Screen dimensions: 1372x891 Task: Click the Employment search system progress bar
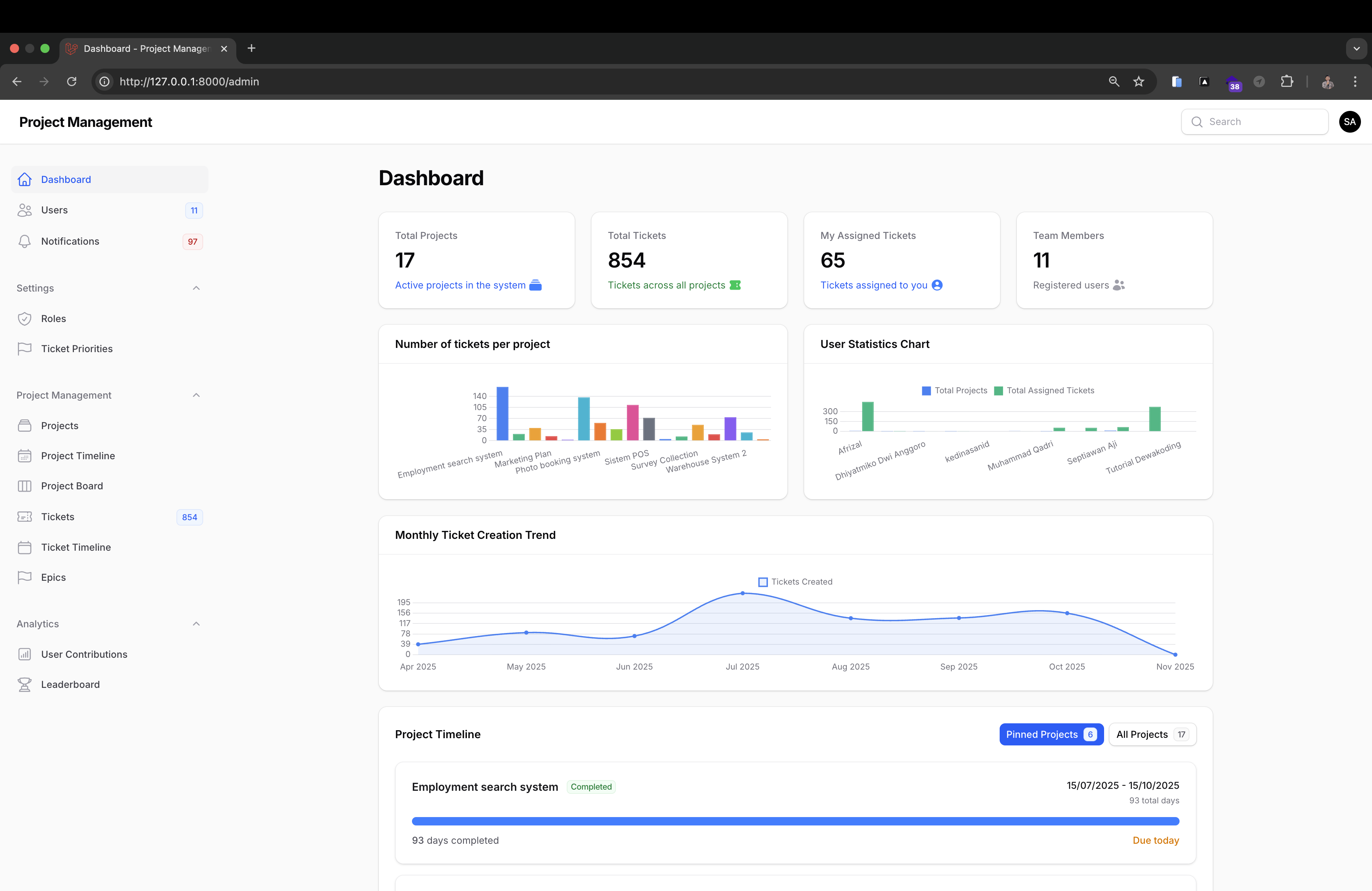[x=795, y=821]
